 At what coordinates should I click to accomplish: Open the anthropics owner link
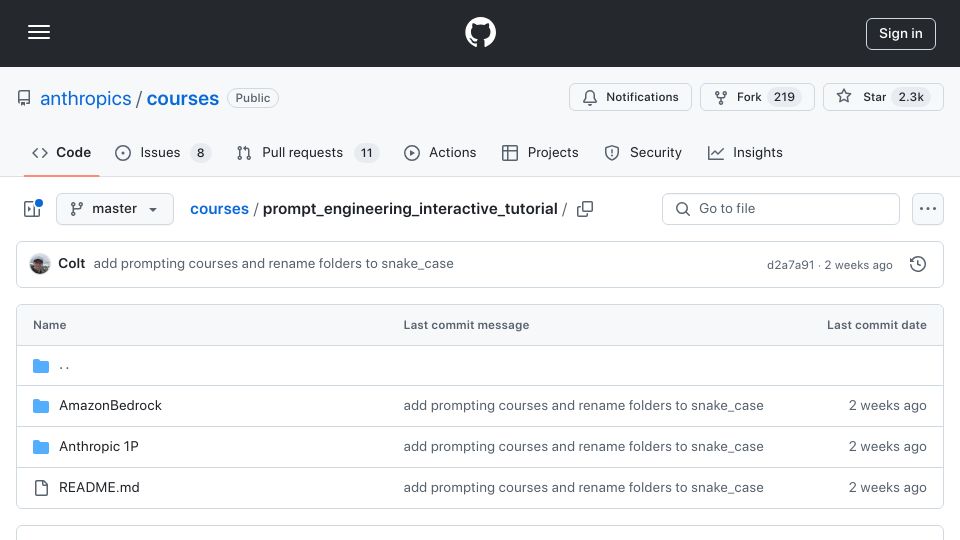(x=86, y=98)
